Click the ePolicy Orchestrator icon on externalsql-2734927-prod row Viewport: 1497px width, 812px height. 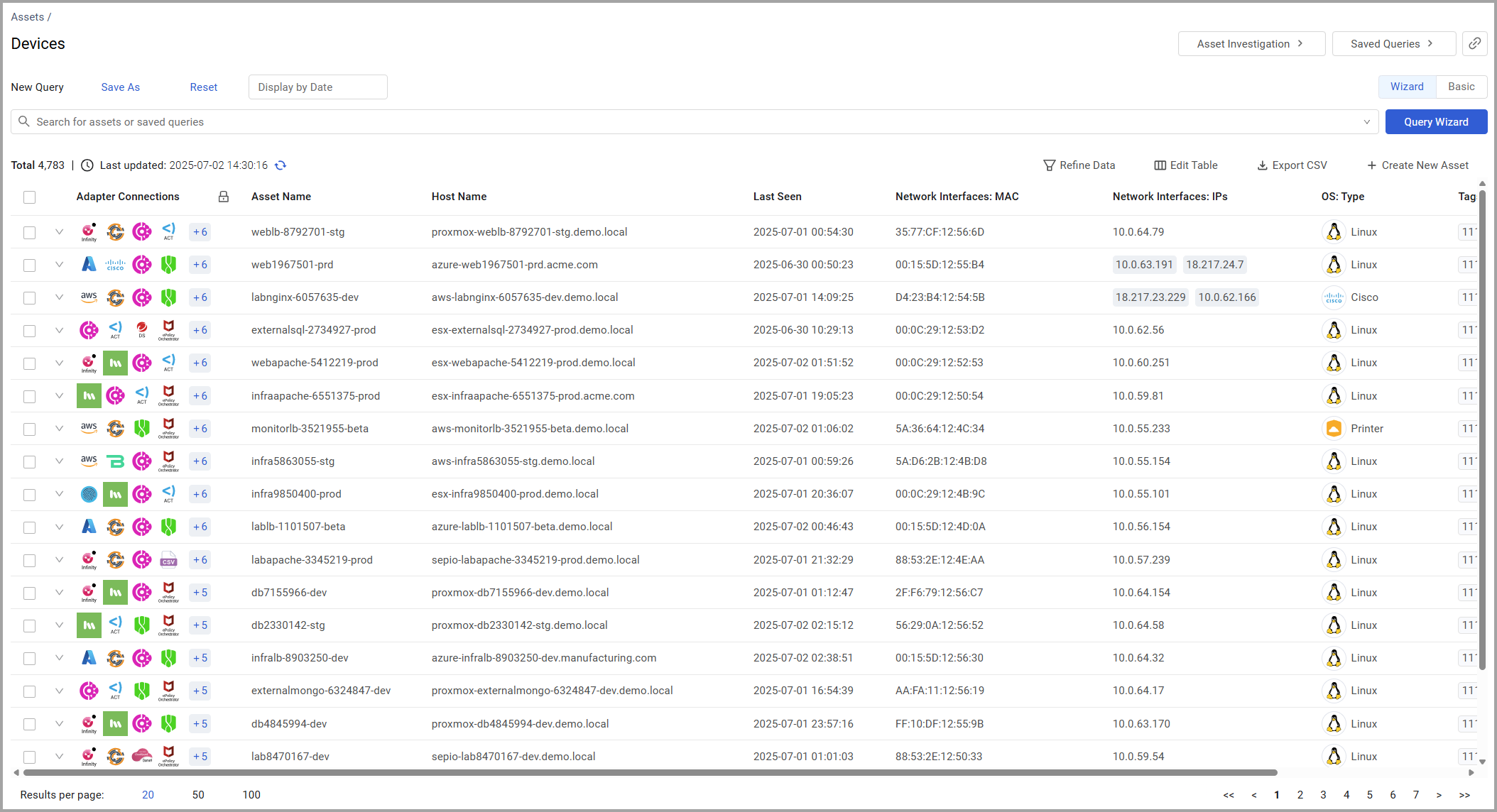[168, 330]
